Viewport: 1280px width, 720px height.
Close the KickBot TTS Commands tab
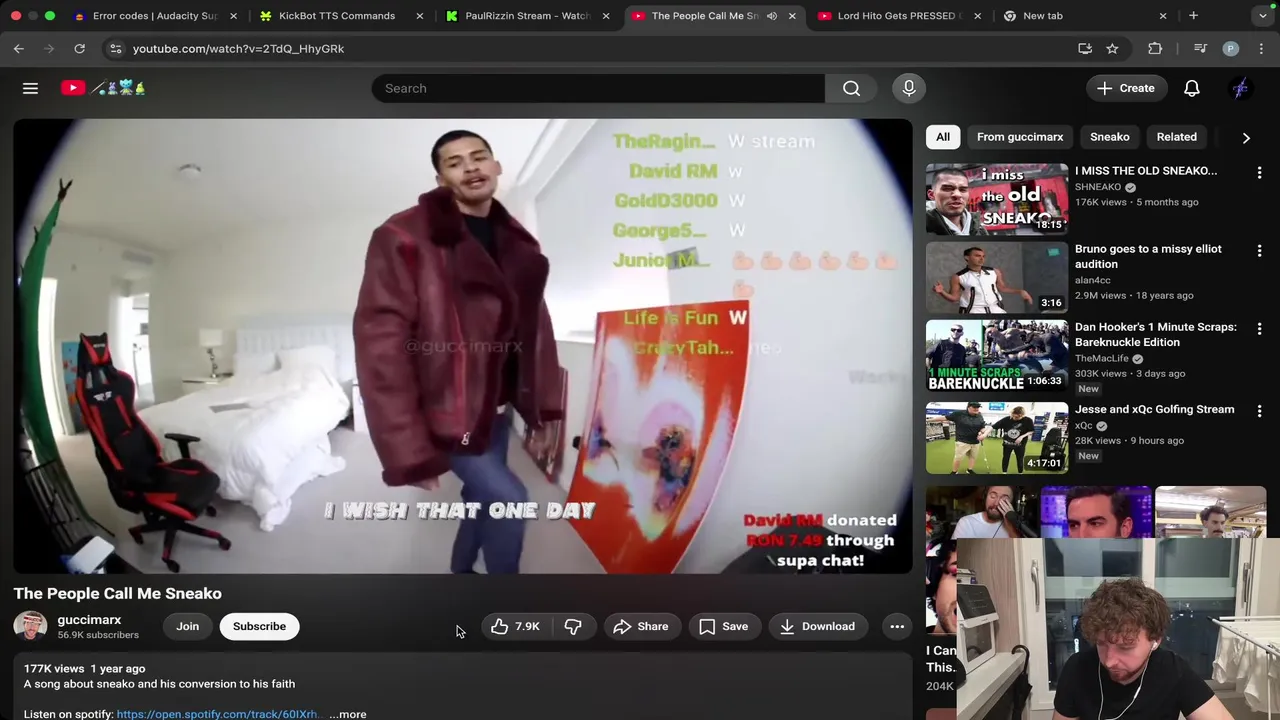pos(420,16)
